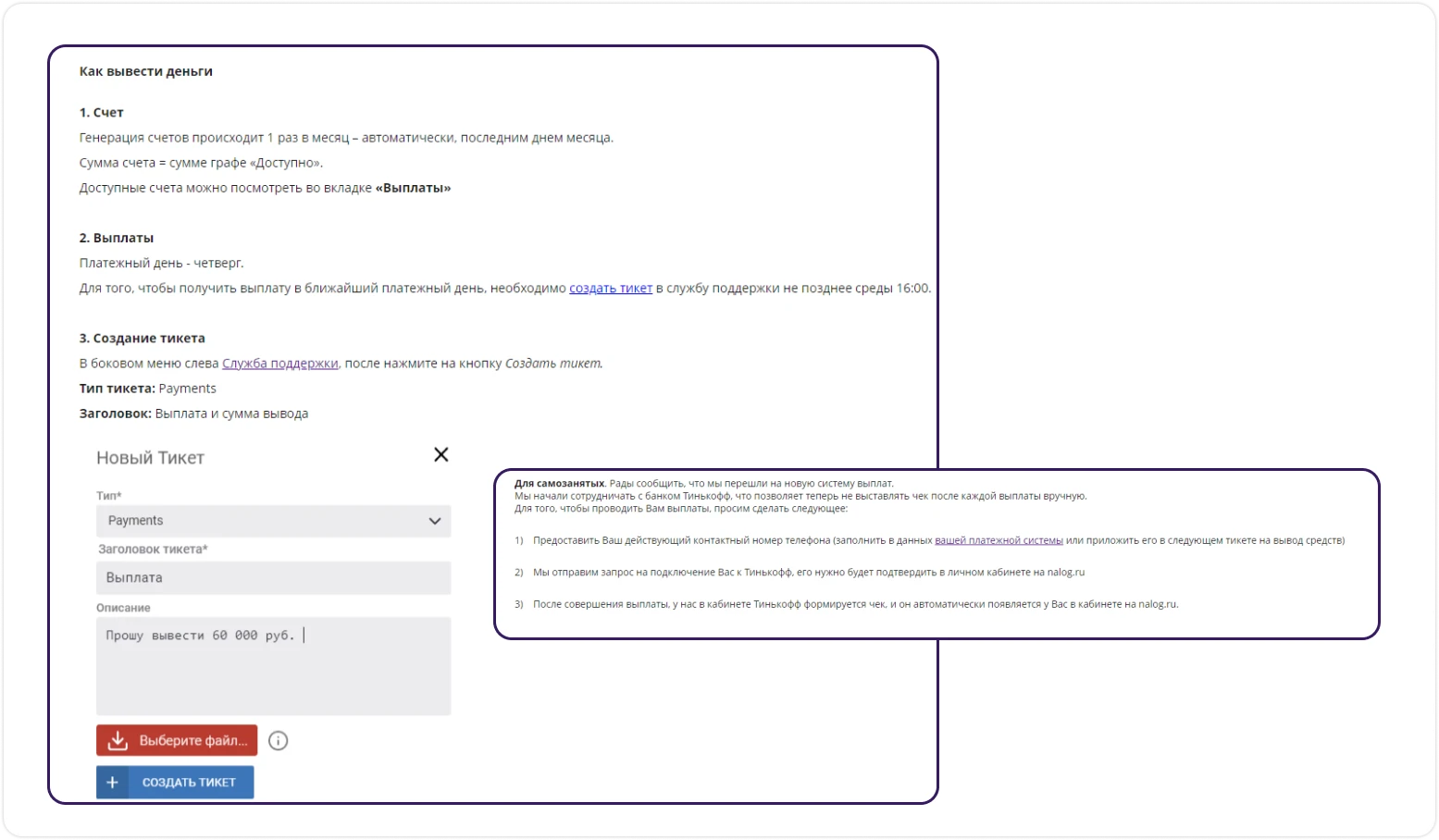Open вашей платежной системы link

[x=999, y=540]
